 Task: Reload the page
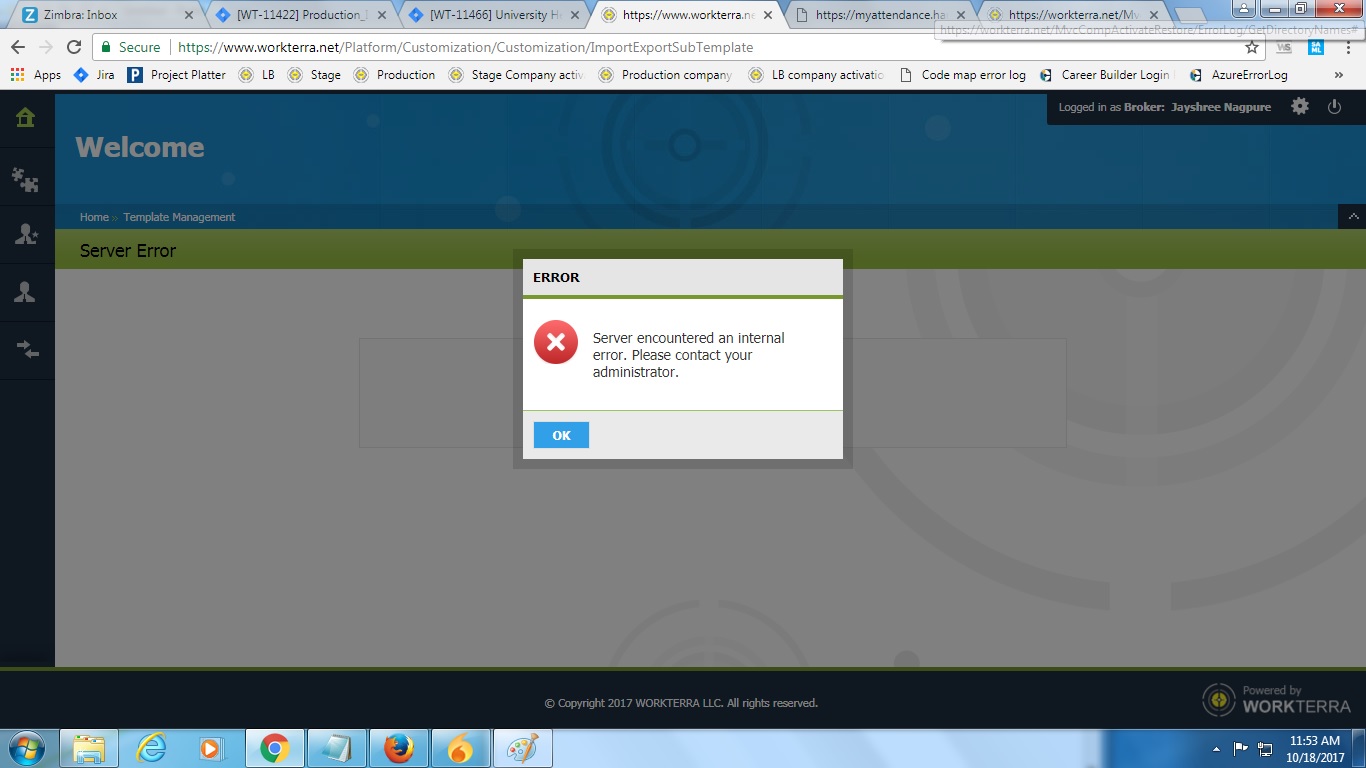click(x=74, y=47)
